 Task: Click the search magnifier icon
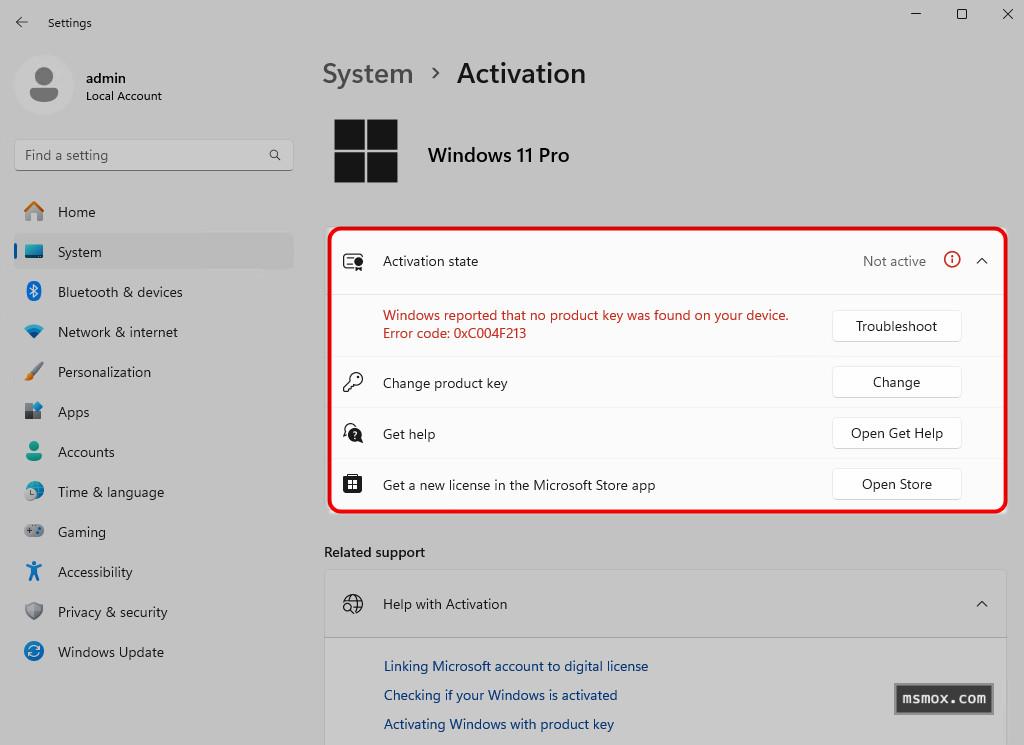(x=275, y=155)
